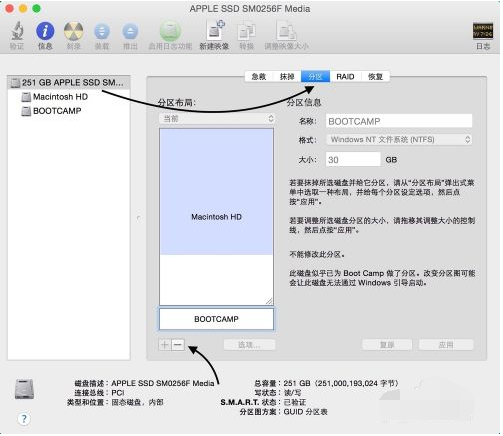Click the Mount (装载) toolbar icon
Viewport: 503px width, 436px height.
[x=102, y=31]
